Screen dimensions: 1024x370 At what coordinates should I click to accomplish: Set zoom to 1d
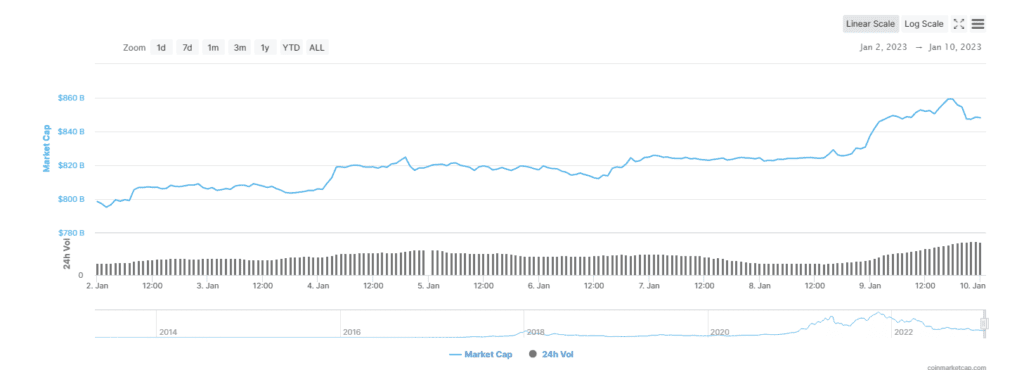[161, 48]
